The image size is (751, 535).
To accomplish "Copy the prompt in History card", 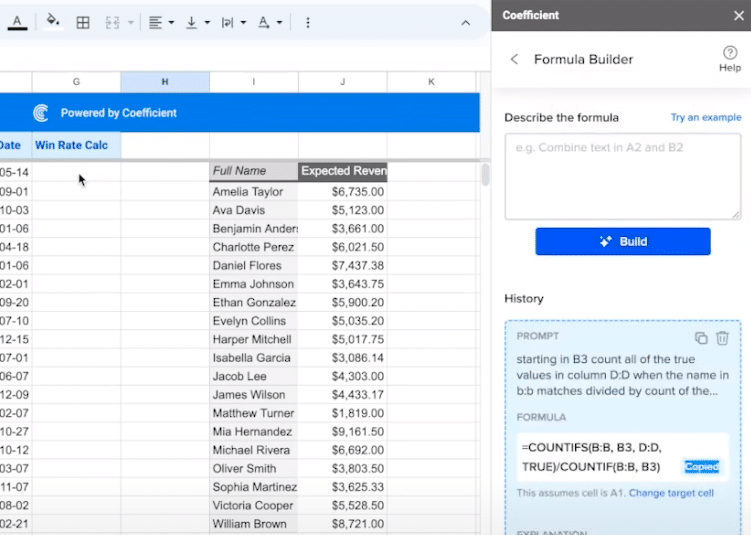I will tap(701, 338).
